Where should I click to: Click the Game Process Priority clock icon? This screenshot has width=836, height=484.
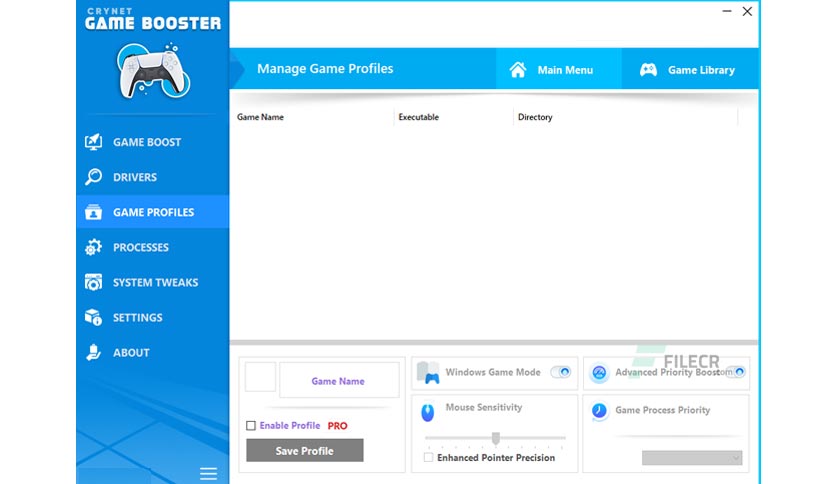(599, 410)
